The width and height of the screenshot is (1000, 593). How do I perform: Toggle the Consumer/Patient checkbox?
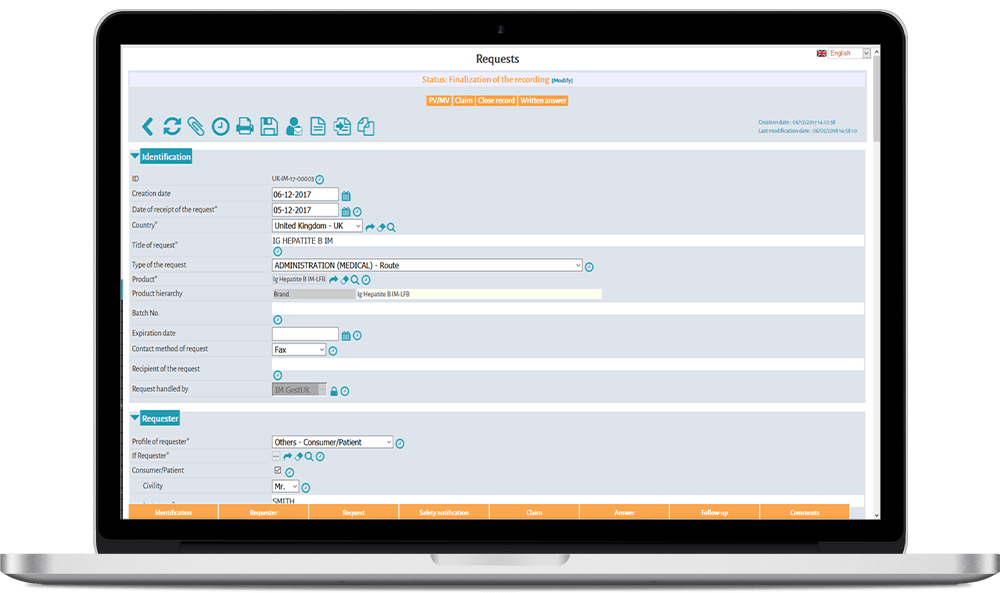[277, 471]
